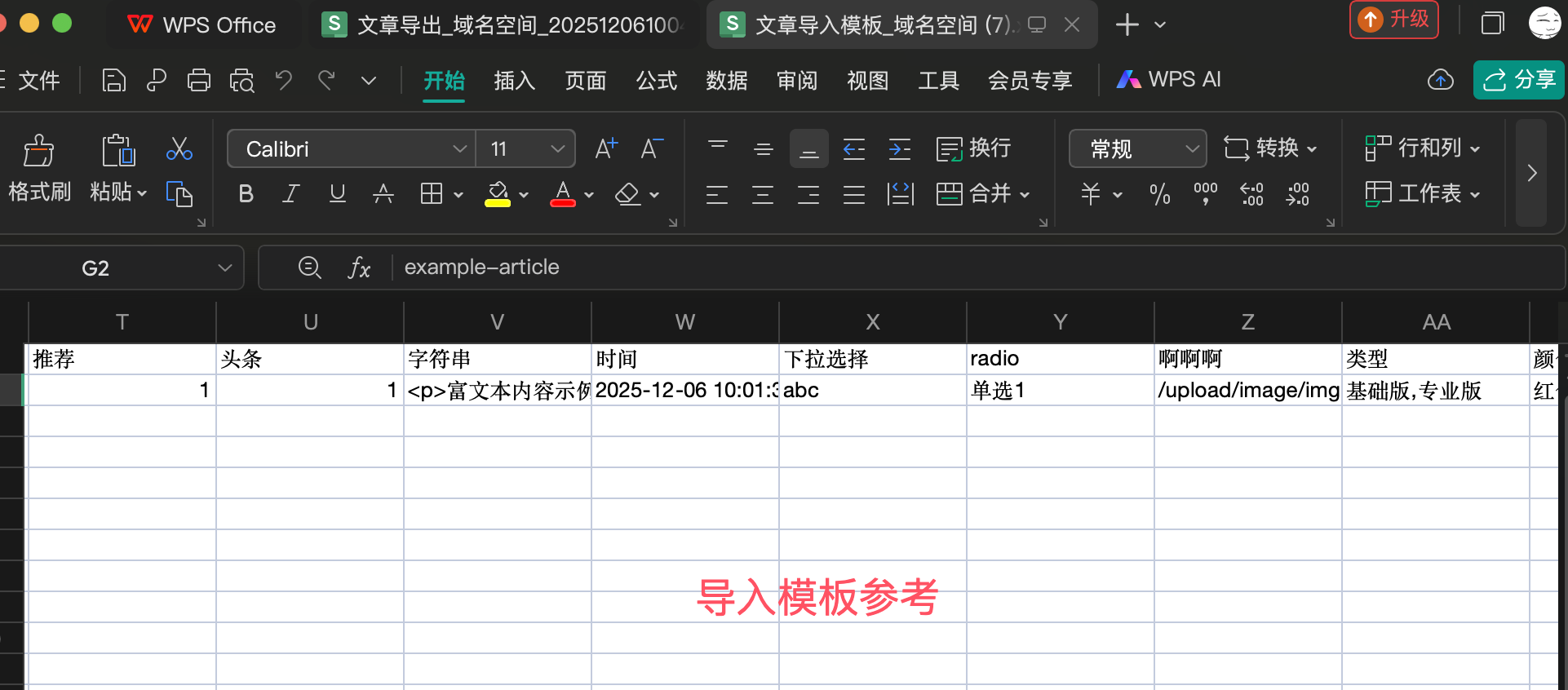The width and height of the screenshot is (1568, 690).
Task: Click the 分享 share button
Action: (1519, 80)
